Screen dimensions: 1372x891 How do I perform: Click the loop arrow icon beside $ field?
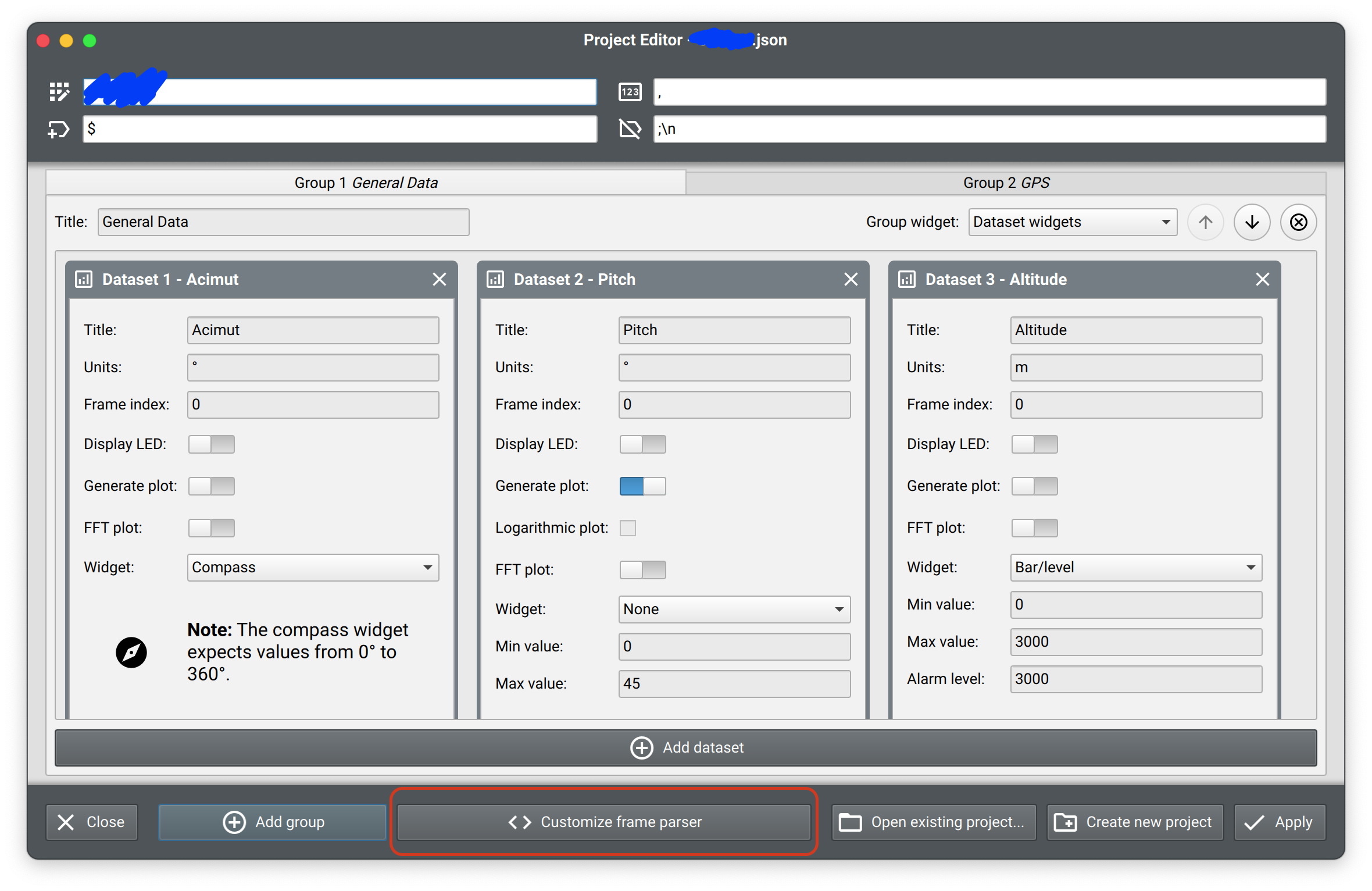pos(58,129)
